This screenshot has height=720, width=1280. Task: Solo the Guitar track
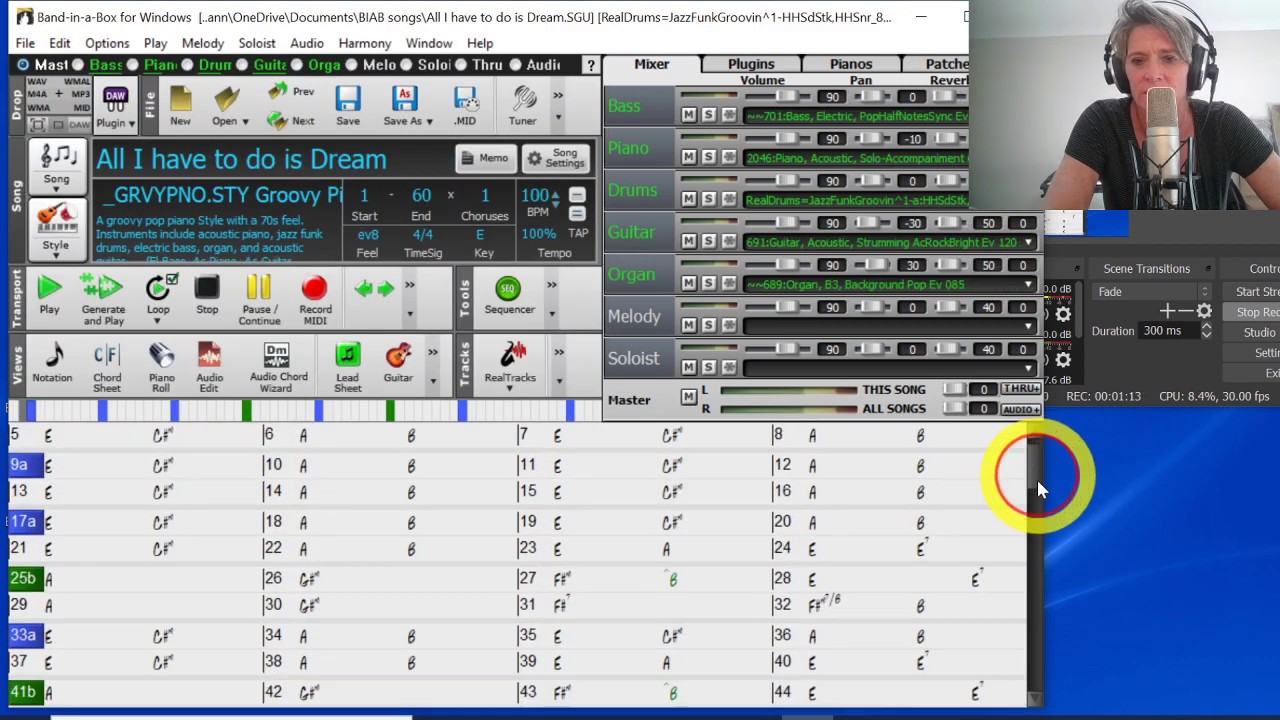pos(708,241)
